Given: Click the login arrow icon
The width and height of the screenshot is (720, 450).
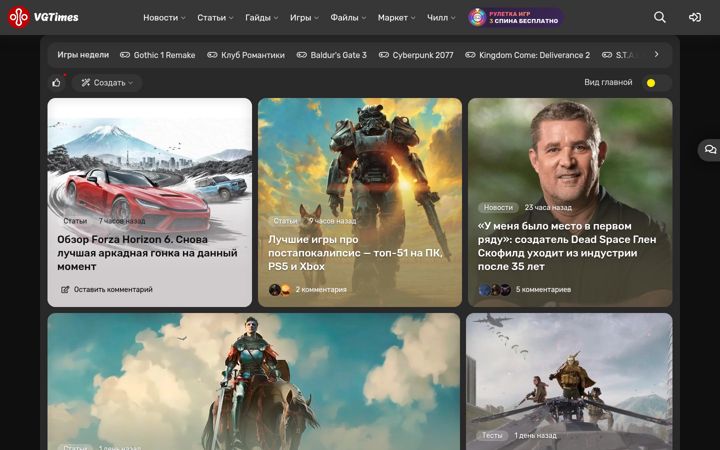Looking at the screenshot, I should pos(695,17).
